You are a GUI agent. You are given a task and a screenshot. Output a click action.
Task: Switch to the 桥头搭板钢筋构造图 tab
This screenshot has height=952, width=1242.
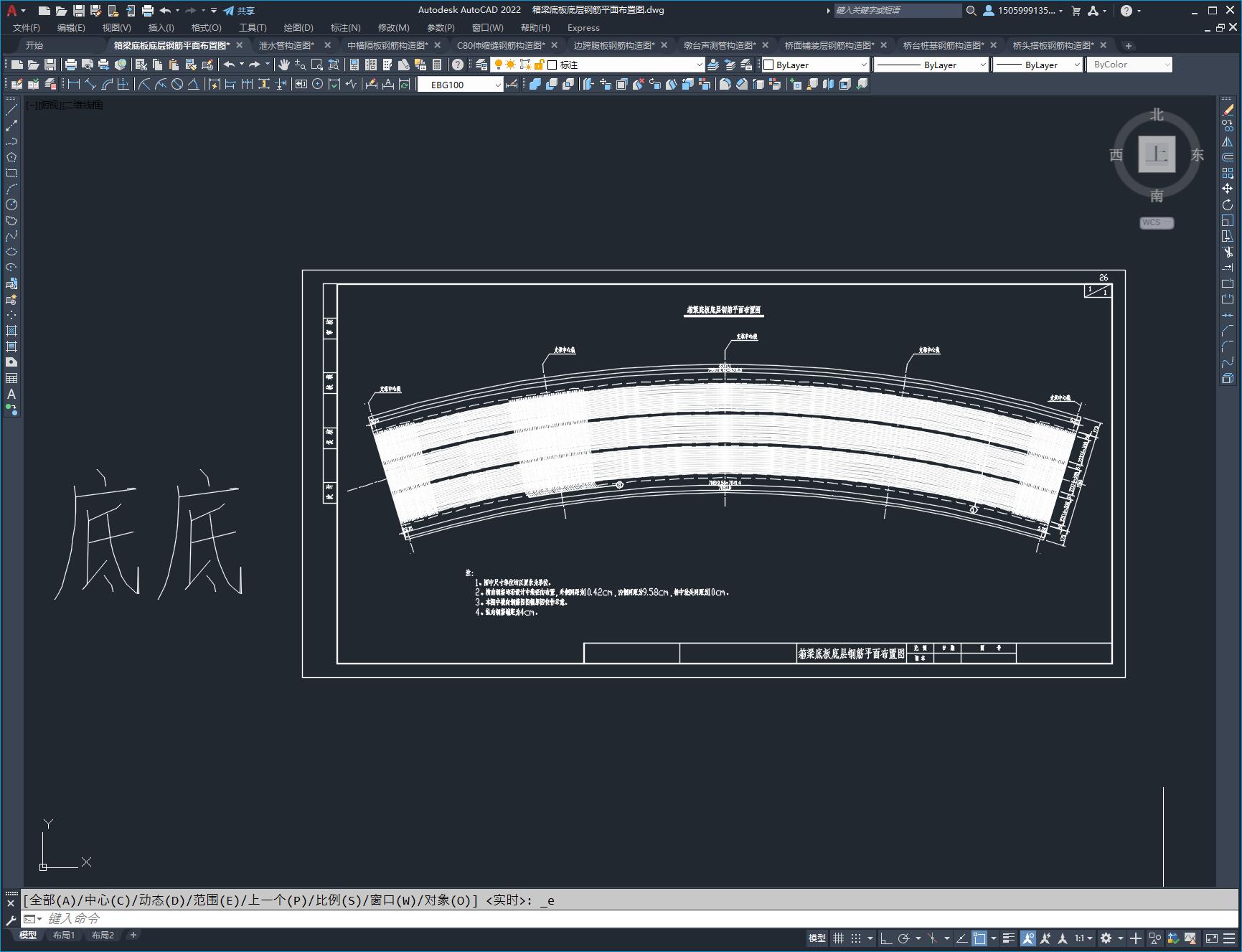[x=1053, y=45]
